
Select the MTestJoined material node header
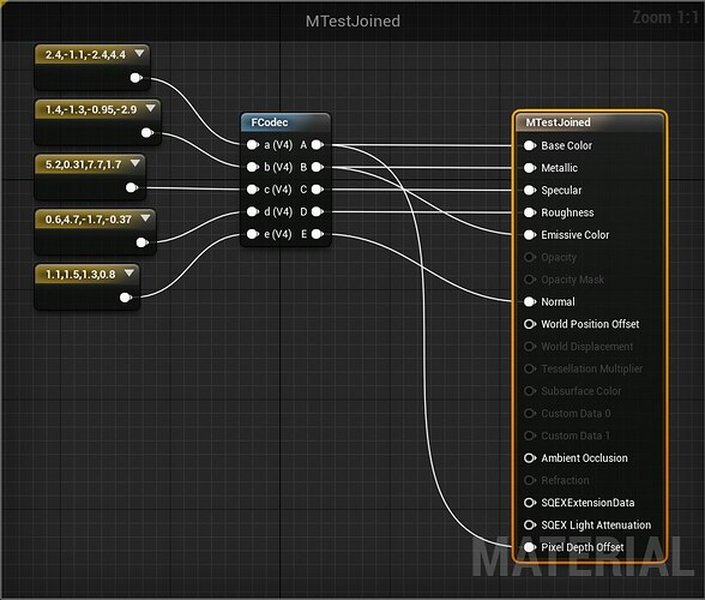589,122
